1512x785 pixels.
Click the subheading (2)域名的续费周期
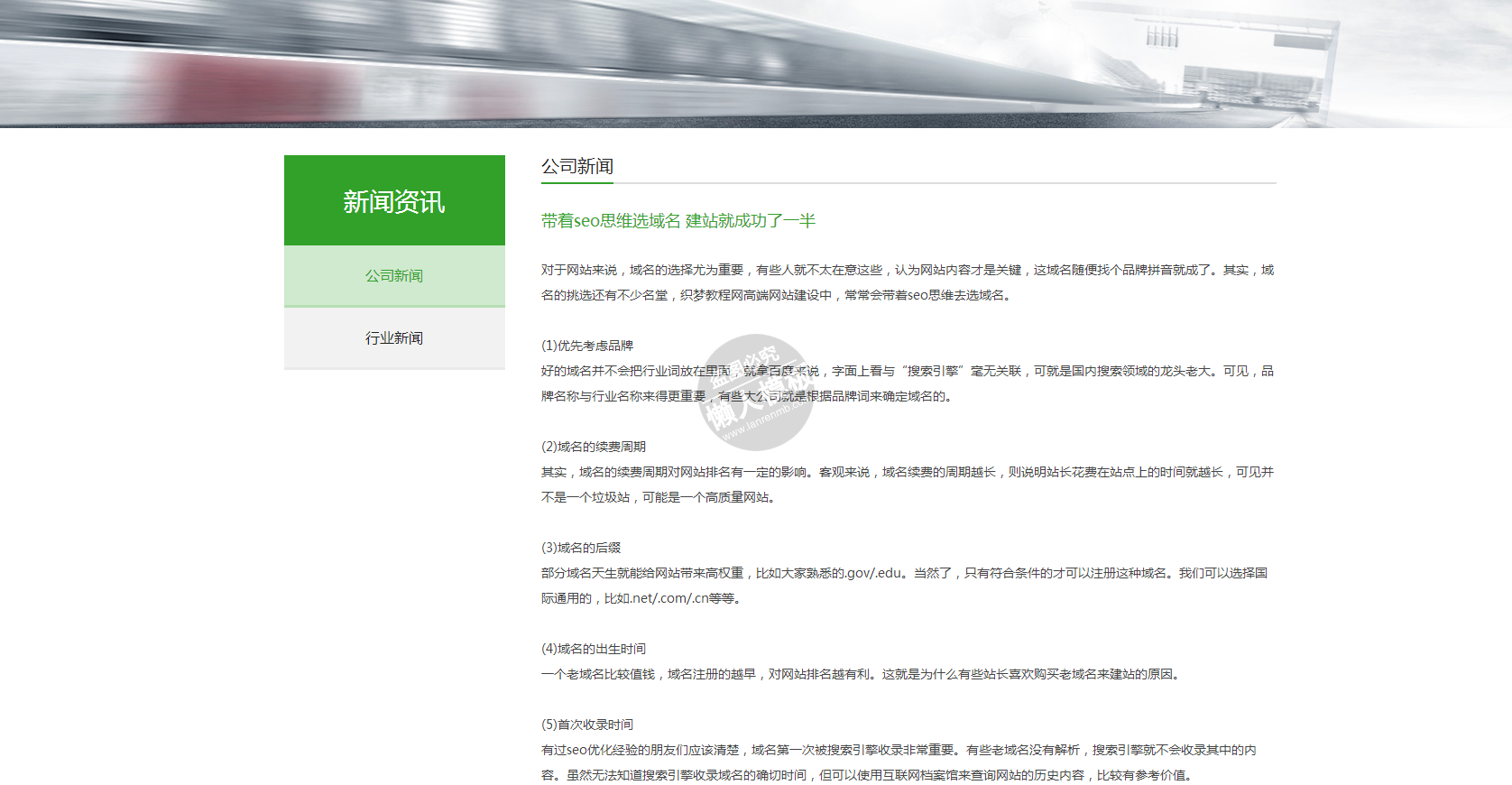pyautogui.click(x=594, y=447)
